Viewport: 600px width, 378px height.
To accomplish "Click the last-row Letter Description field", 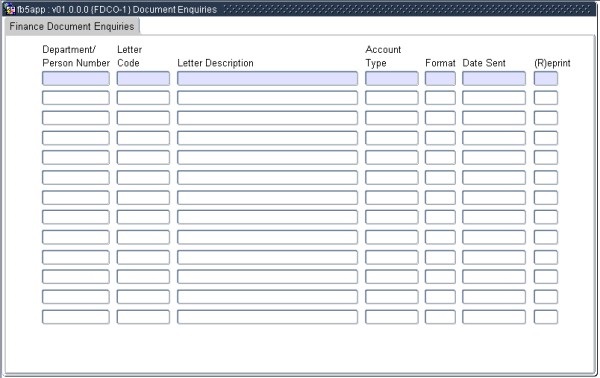I will (267, 317).
